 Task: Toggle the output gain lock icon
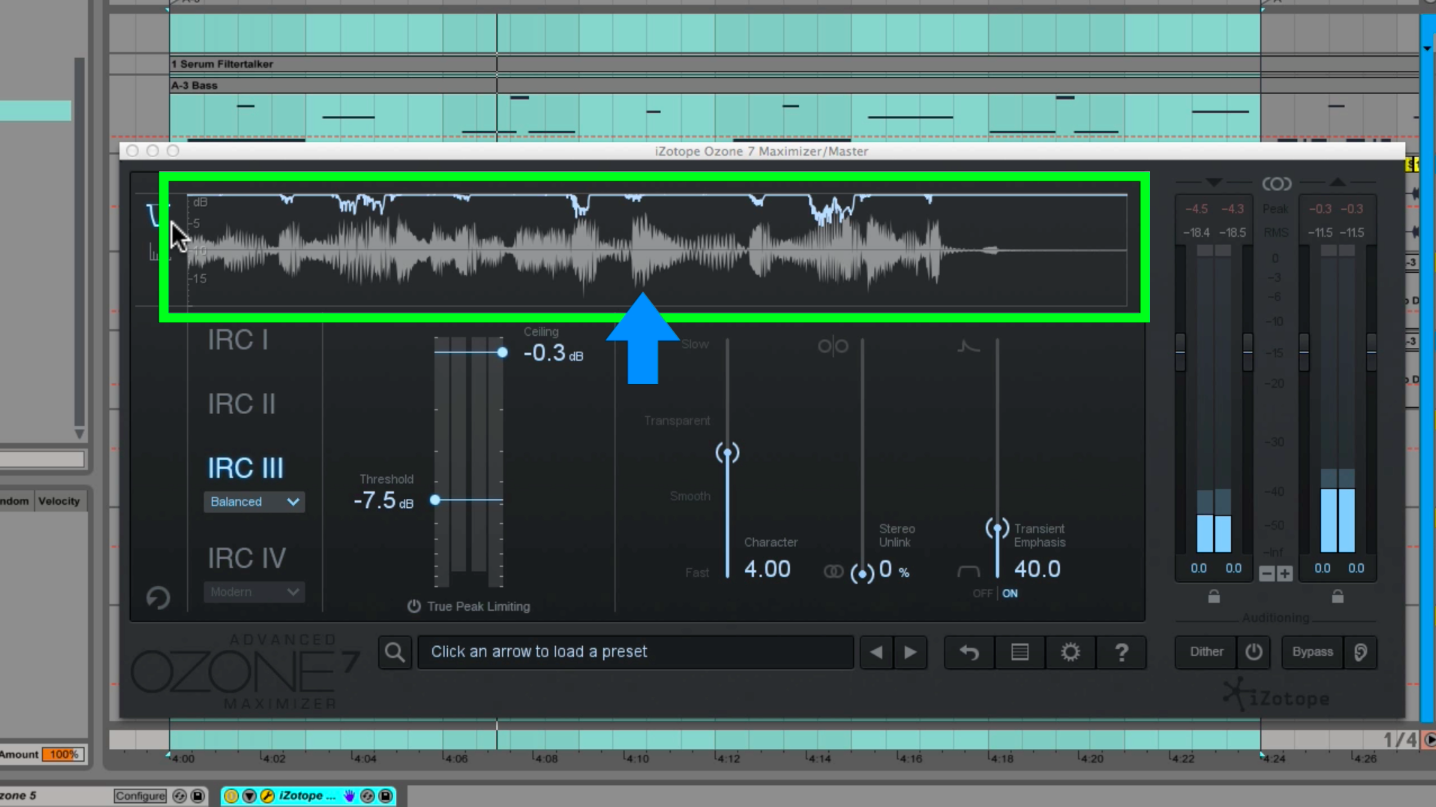(1337, 596)
